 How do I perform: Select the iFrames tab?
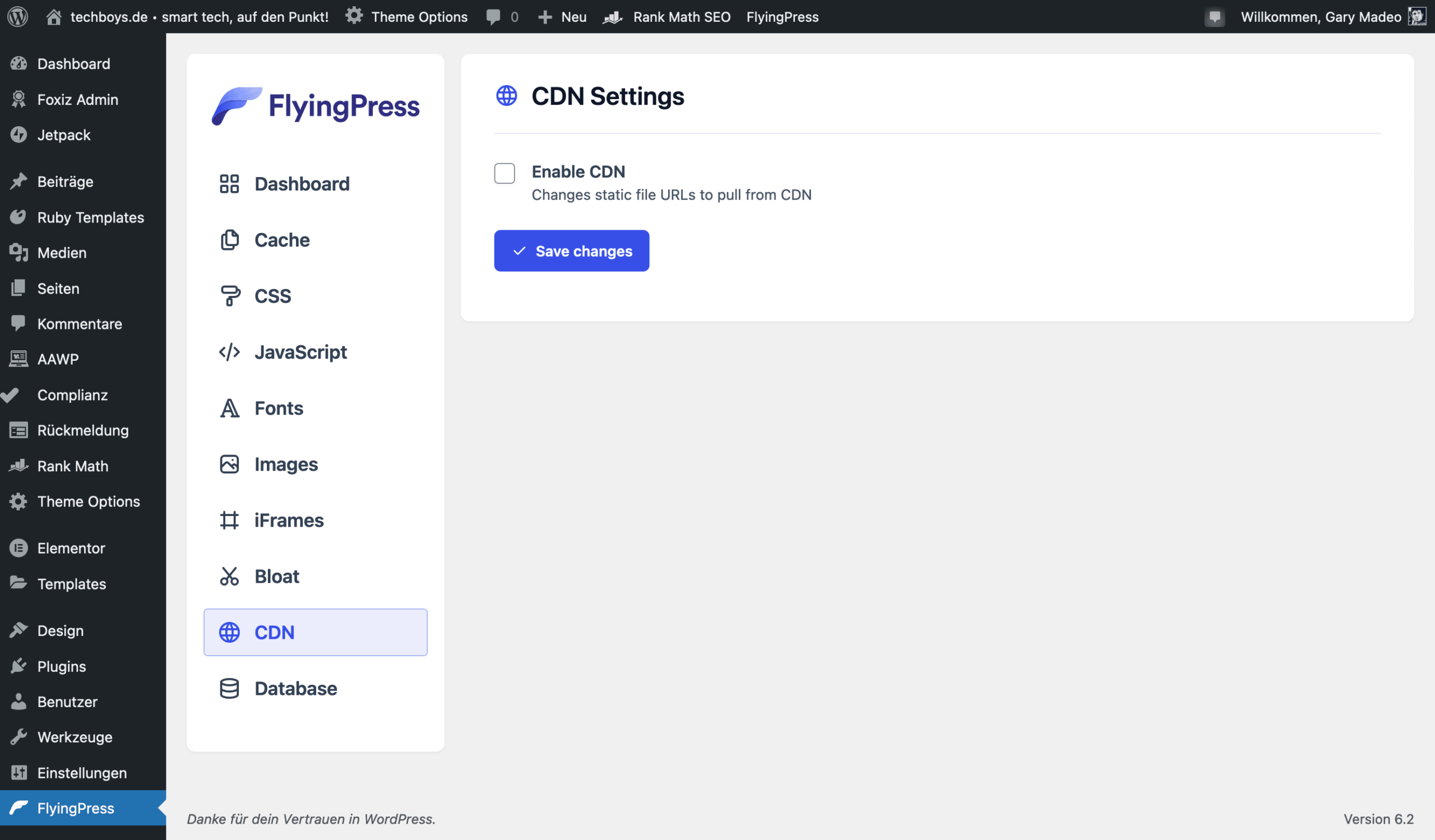click(315, 520)
